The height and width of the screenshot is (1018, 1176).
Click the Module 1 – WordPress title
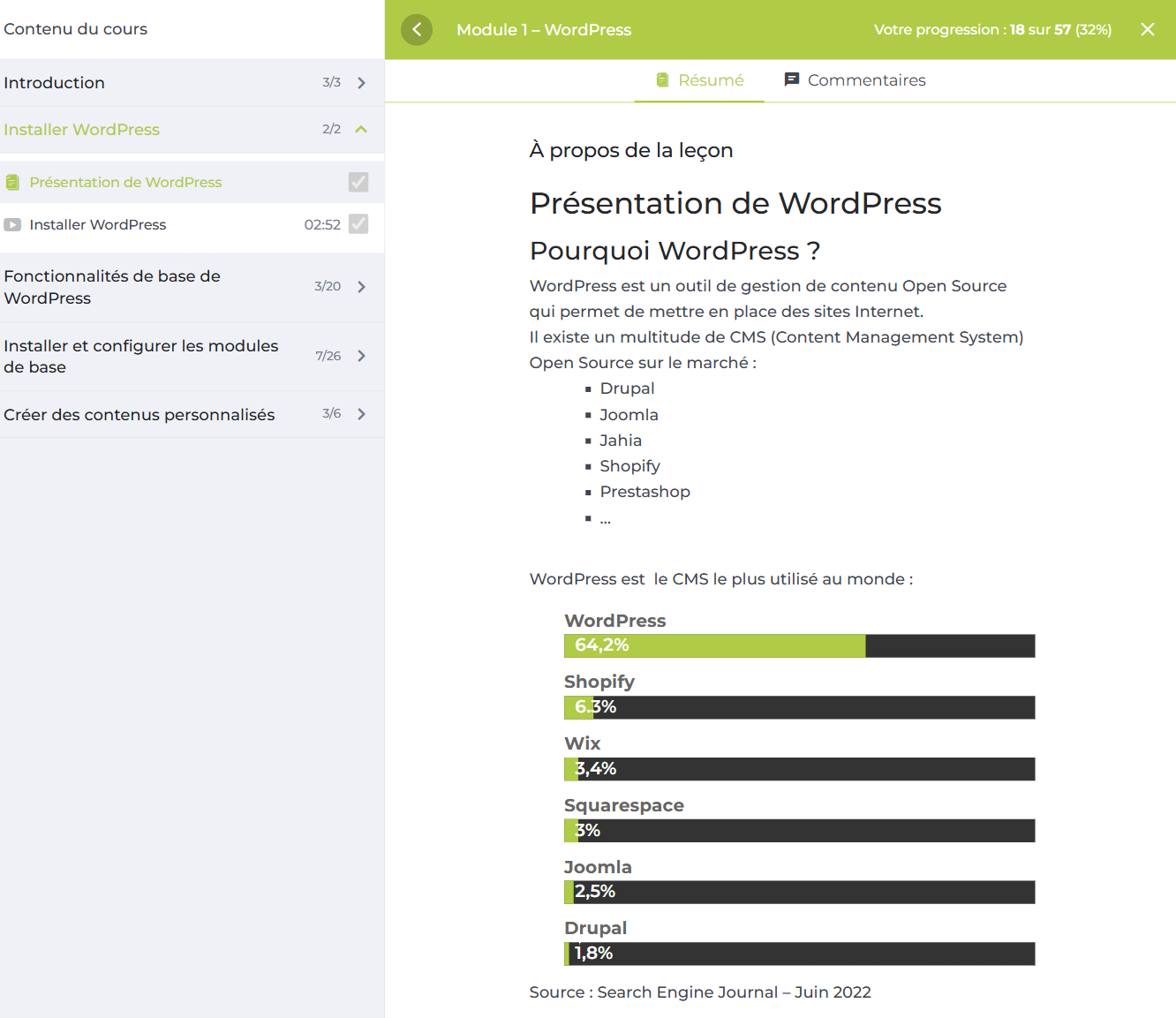pos(544,30)
